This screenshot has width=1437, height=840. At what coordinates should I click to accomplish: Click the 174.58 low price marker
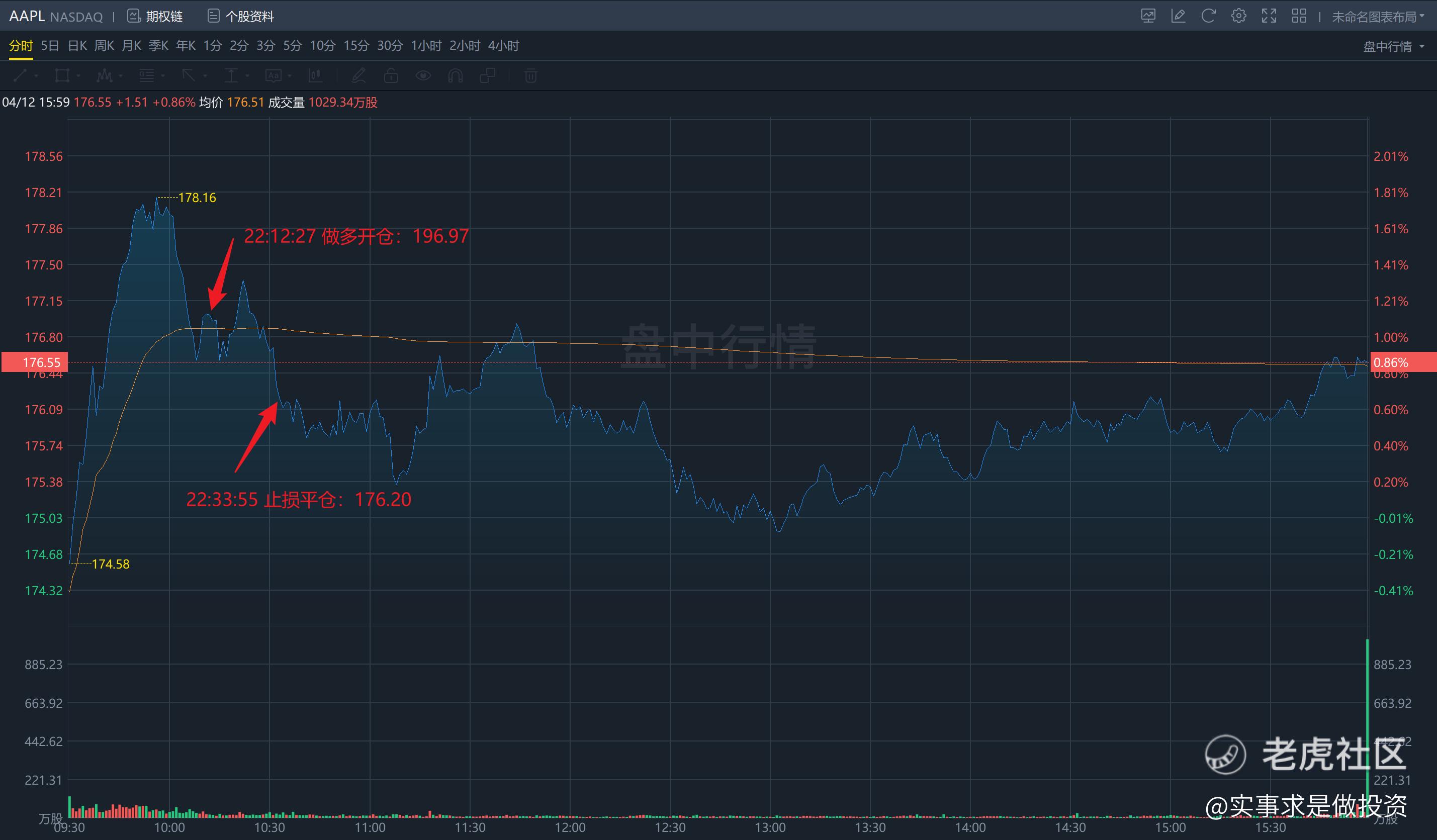point(111,564)
